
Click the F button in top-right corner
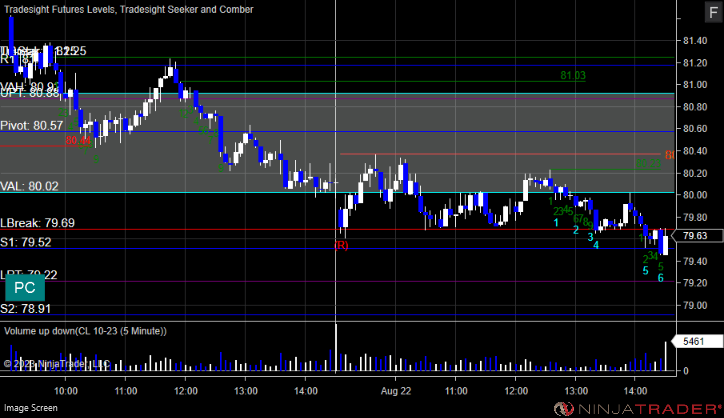point(713,12)
